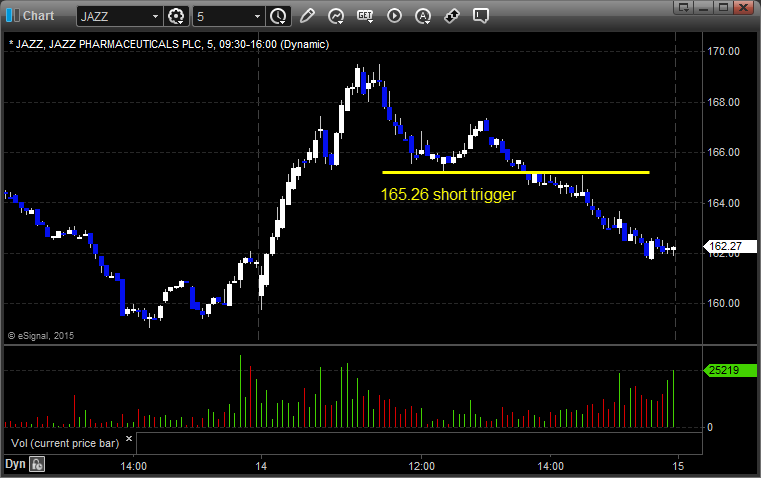Close the Vol study pane with X
Screen dimensions: 761x478
(x=129, y=439)
